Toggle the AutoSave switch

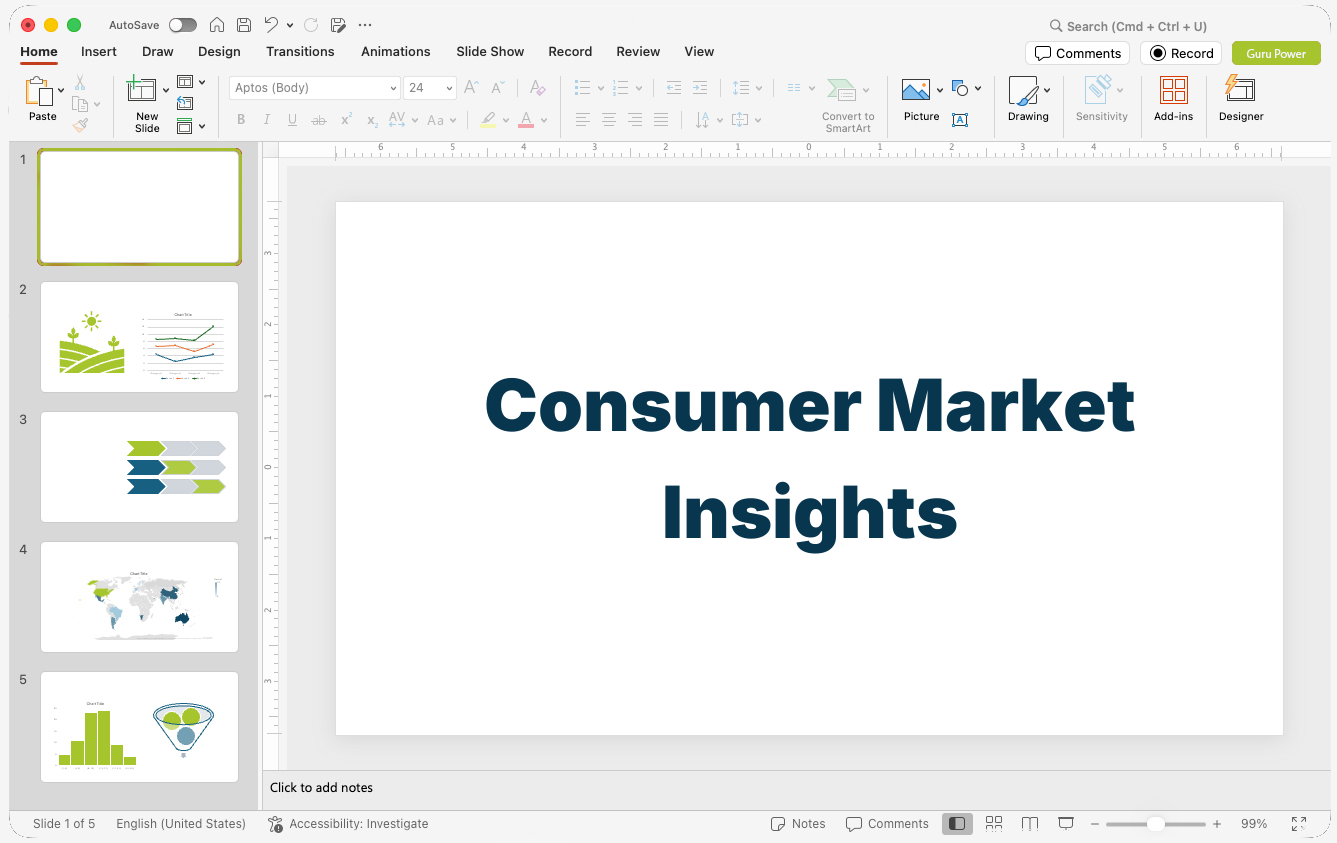coord(183,25)
